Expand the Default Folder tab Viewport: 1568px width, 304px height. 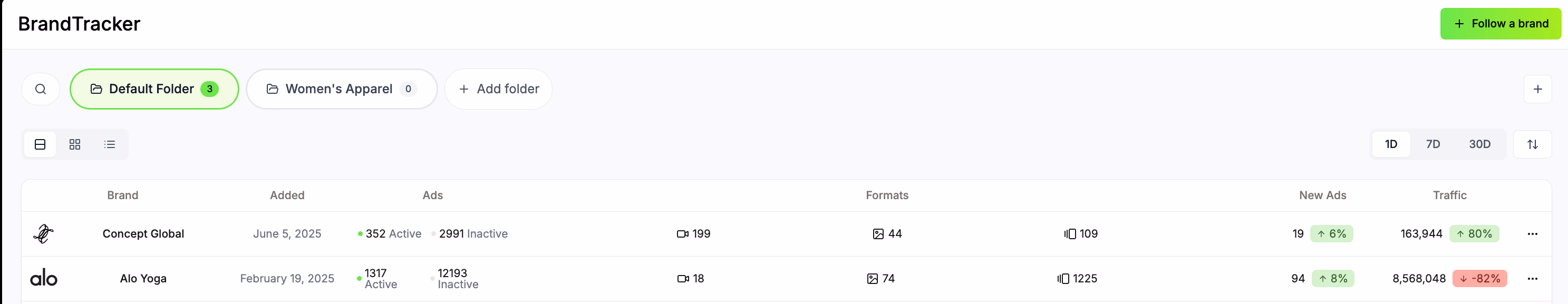pyautogui.click(x=154, y=89)
